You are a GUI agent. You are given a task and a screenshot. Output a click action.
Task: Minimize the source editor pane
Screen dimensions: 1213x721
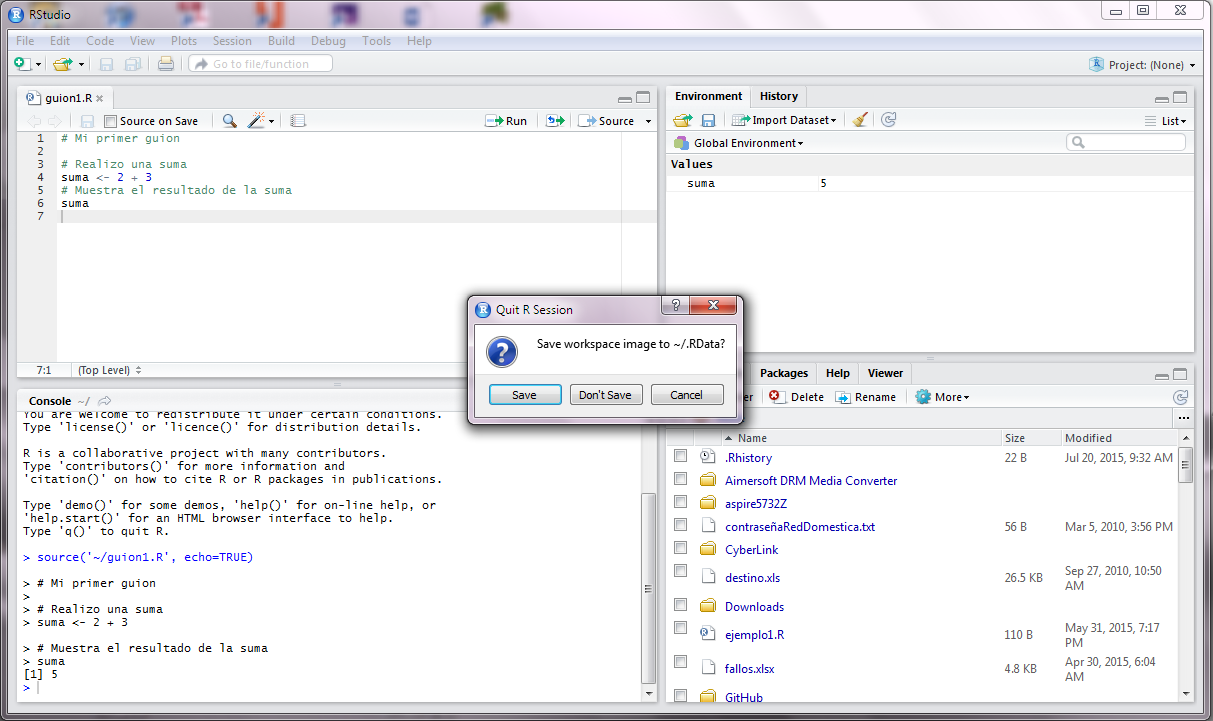[x=625, y=99]
